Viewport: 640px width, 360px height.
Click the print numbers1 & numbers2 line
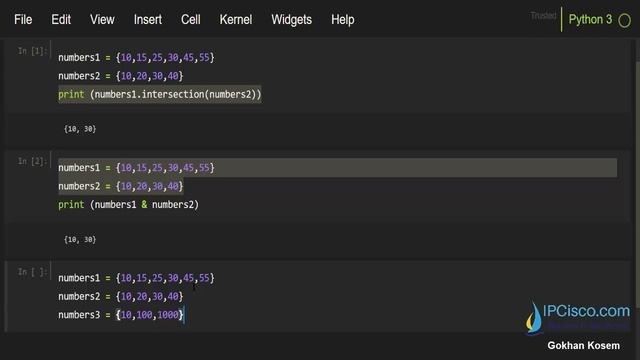[128, 205]
